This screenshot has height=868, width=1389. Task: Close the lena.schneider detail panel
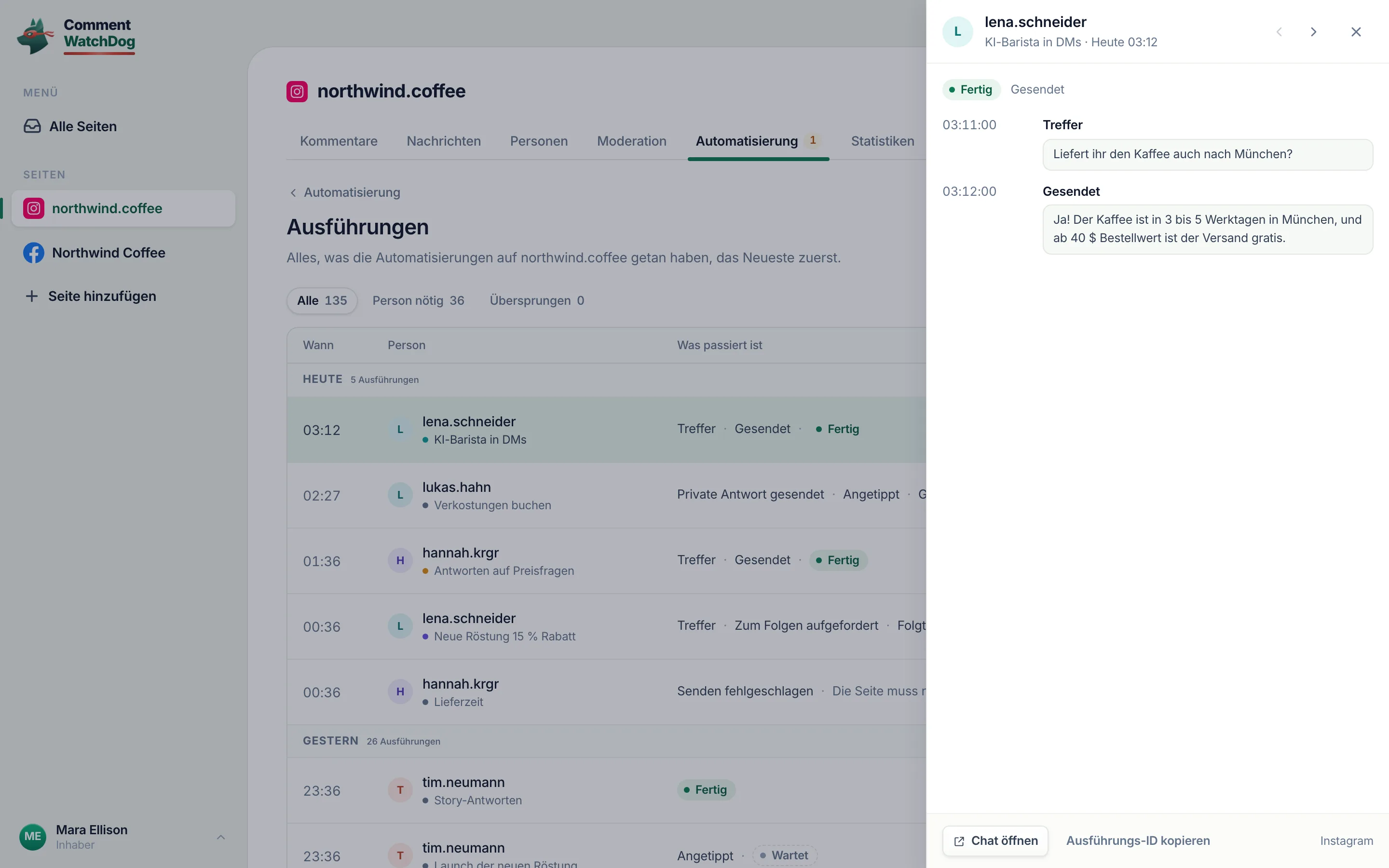click(x=1356, y=32)
